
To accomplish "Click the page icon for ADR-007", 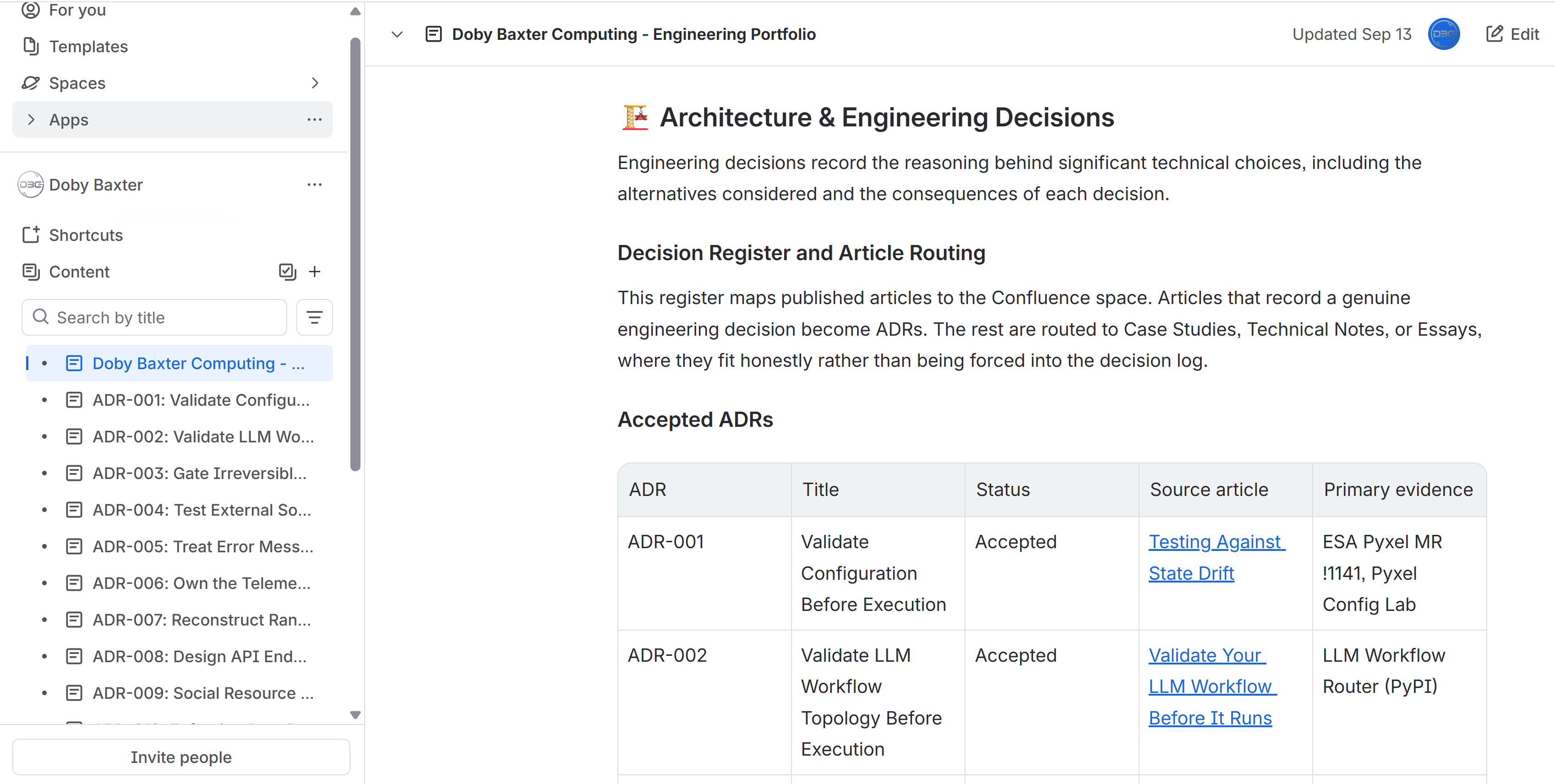I will coord(74,620).
